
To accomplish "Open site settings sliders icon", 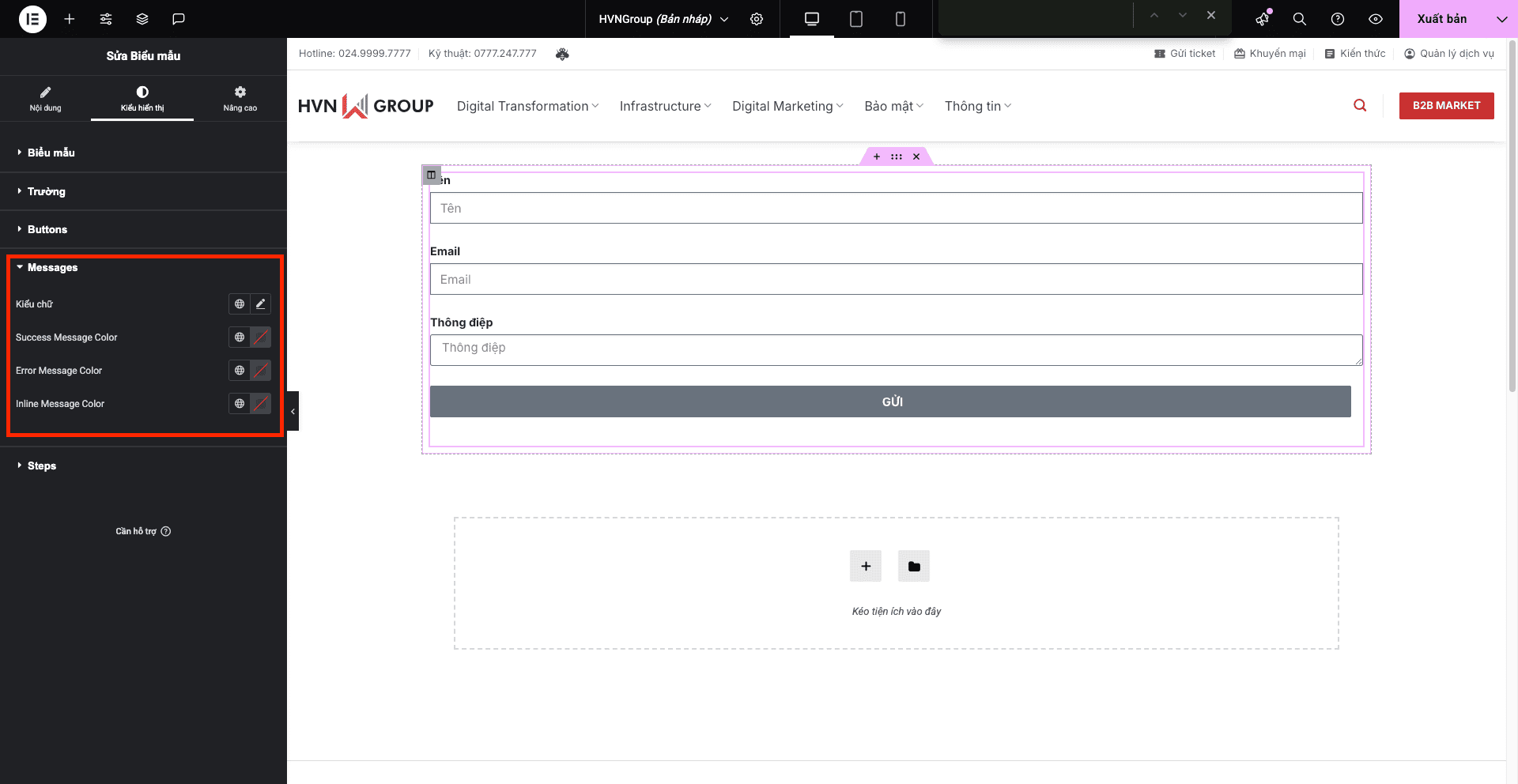I will pos(106,19).
